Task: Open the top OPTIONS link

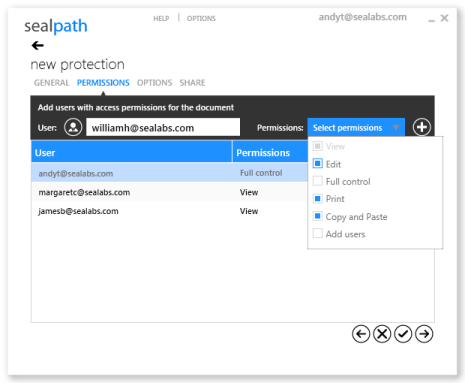Action: pos(201,18)
